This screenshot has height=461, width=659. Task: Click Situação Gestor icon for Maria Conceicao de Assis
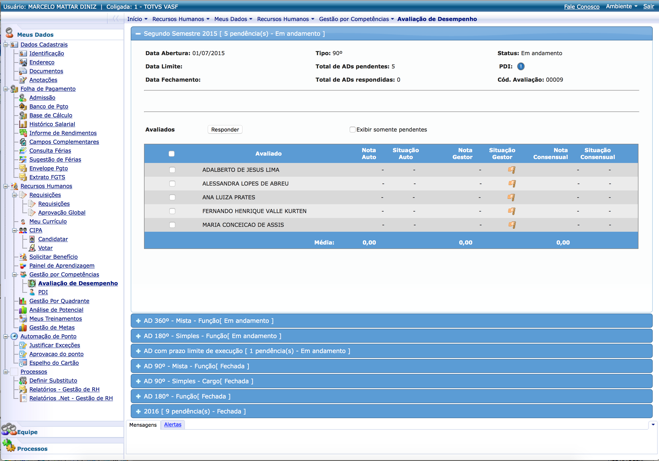(x=511, y=225)
